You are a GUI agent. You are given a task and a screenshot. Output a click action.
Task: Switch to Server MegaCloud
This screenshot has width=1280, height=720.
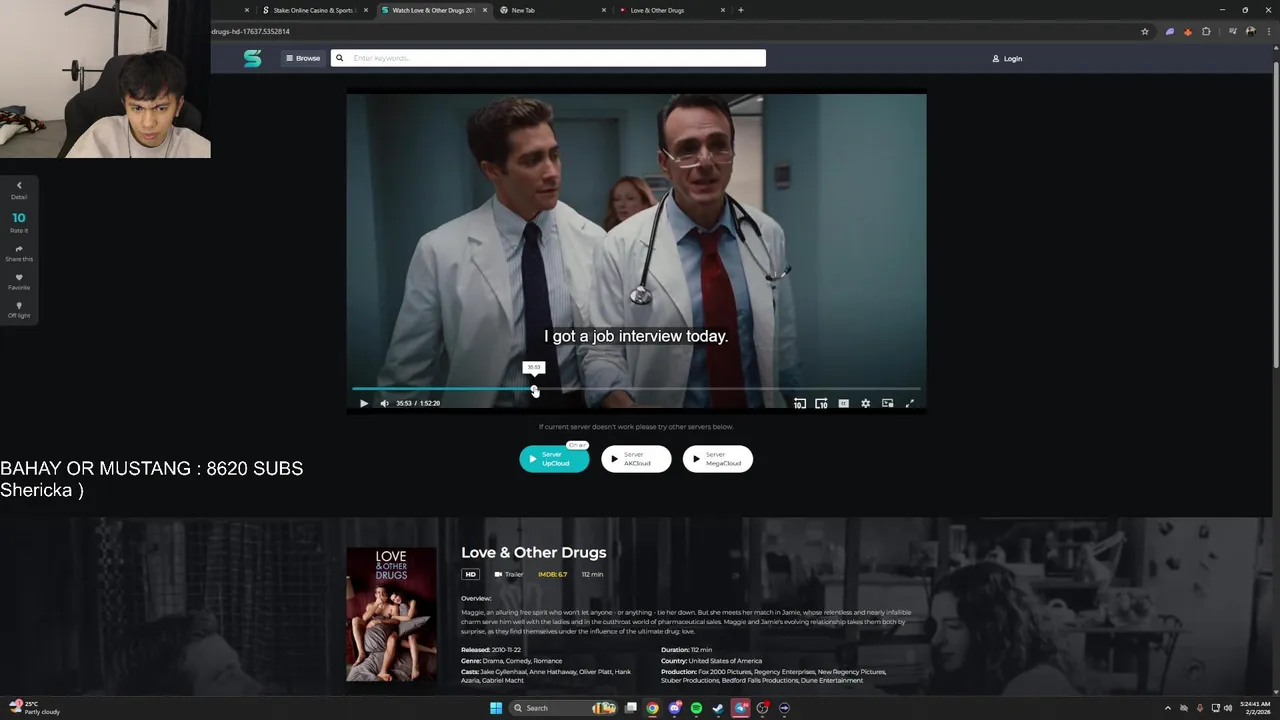(718, 459)
